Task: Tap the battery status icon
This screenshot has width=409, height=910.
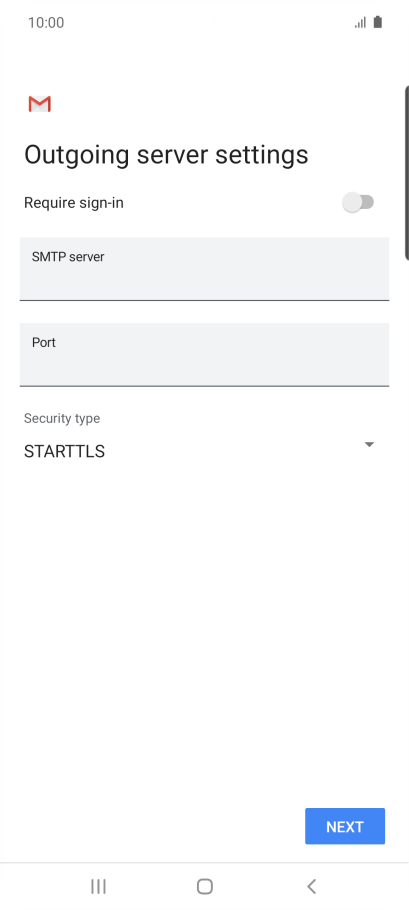Action: pos(378,23)
